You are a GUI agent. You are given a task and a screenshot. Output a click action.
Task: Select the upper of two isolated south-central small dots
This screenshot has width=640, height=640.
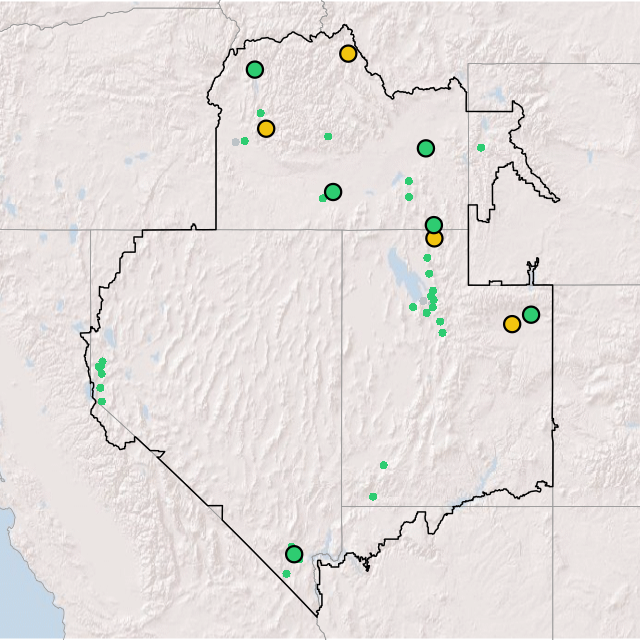point(383,465)
